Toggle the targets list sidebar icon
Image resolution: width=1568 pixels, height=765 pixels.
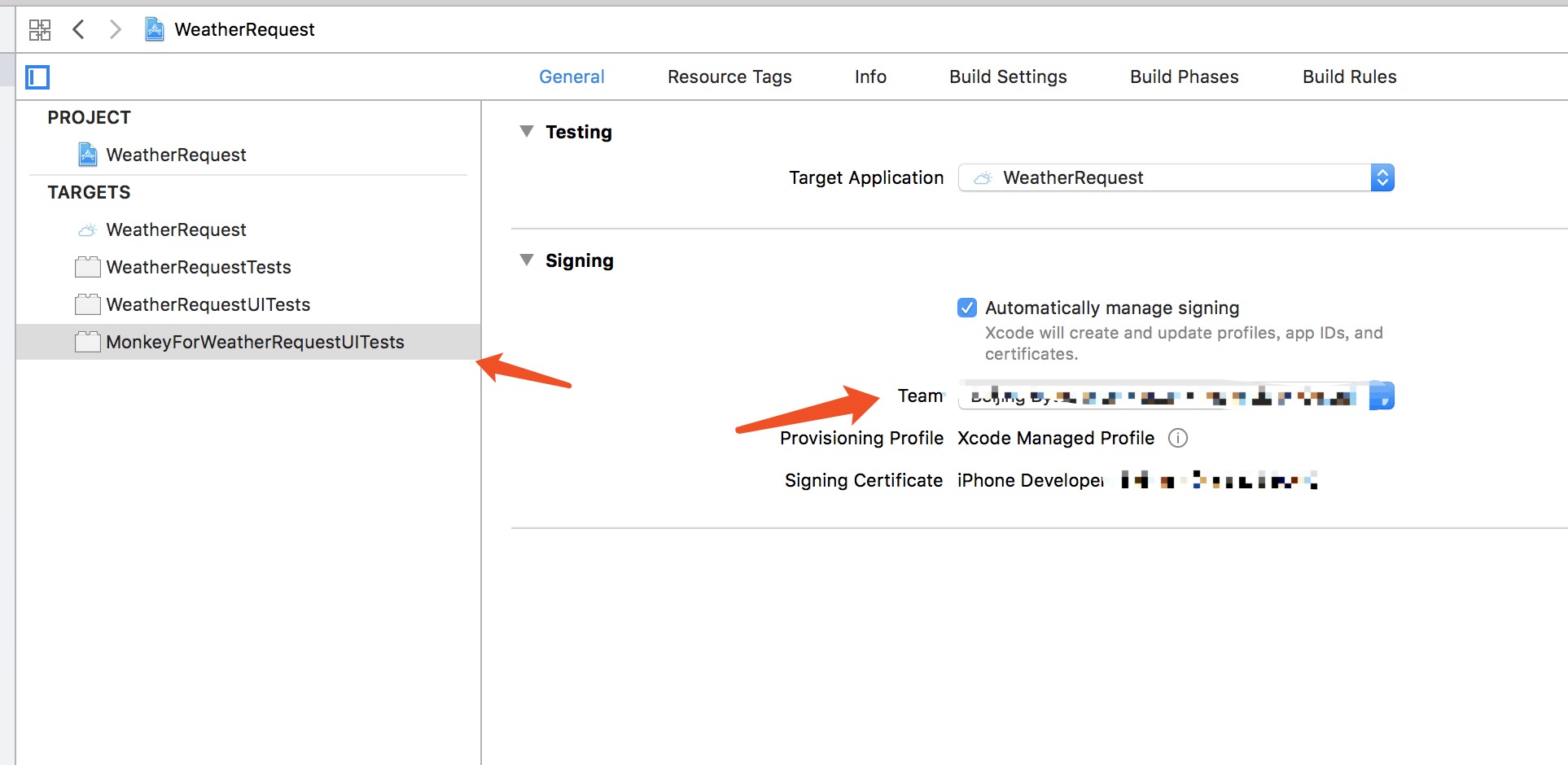click(x=37, y=77)
